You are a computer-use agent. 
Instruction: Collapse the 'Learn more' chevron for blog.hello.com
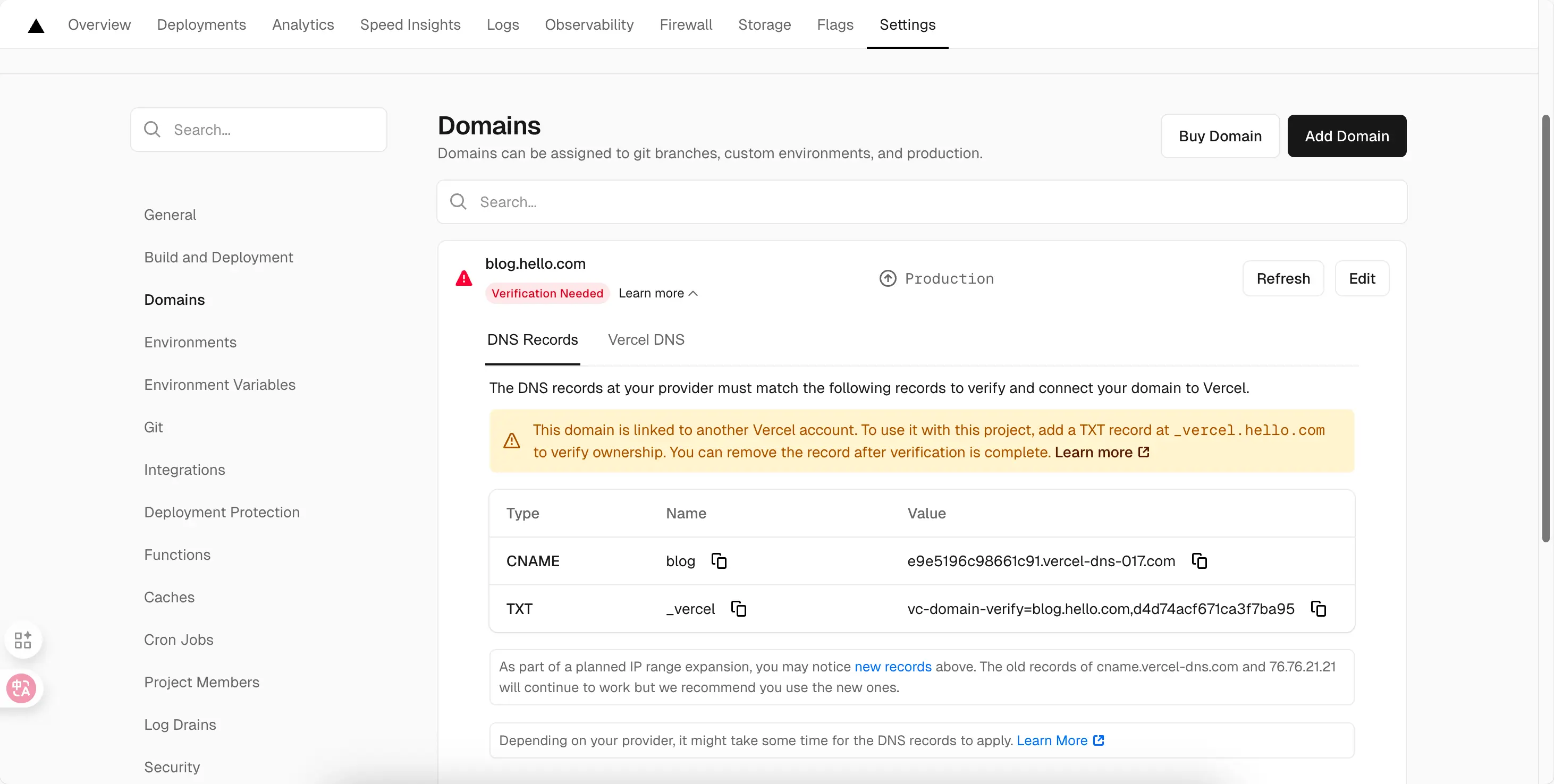coord(693,293)
